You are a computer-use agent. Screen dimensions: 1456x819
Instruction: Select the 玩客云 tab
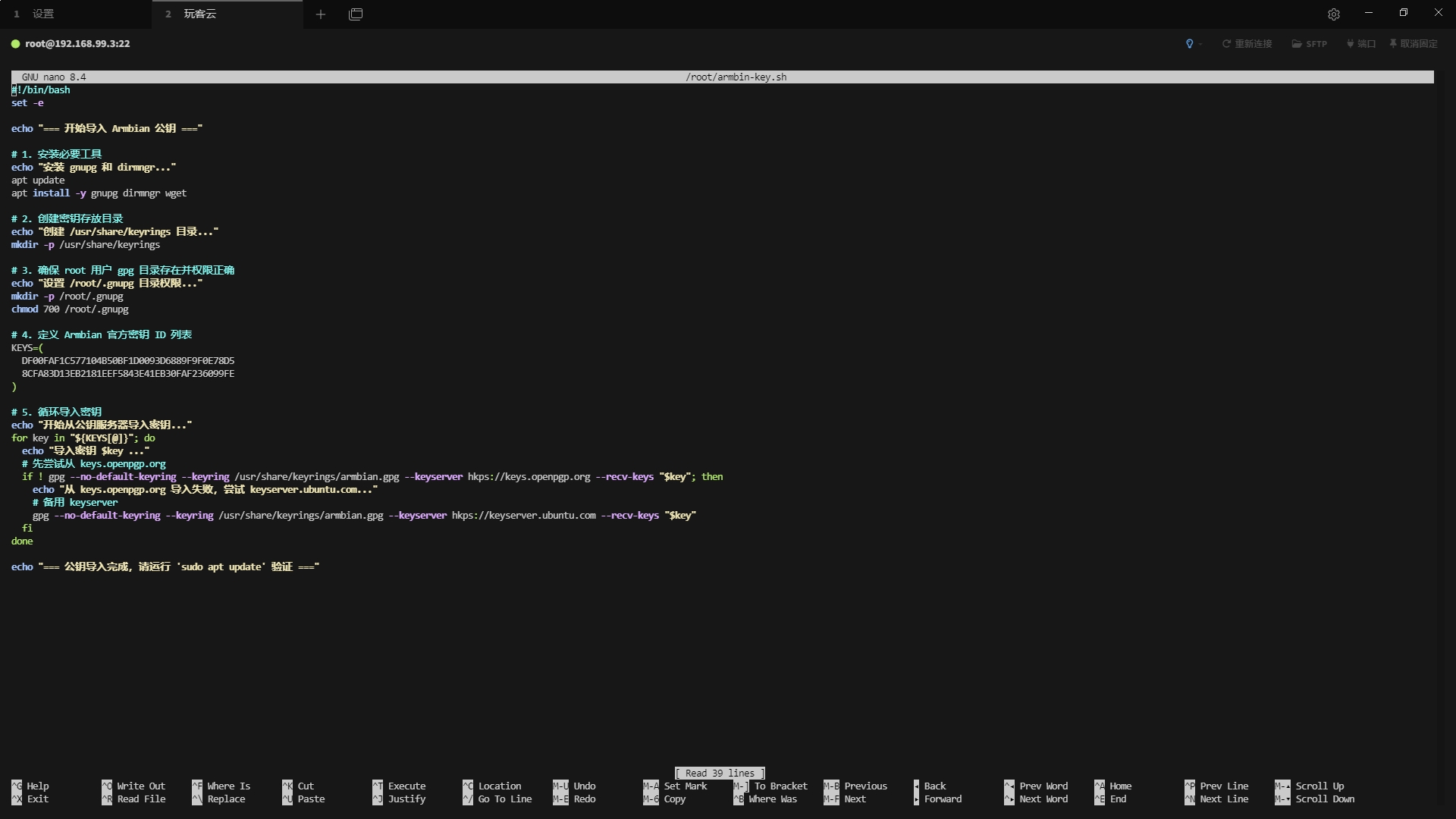227,14
